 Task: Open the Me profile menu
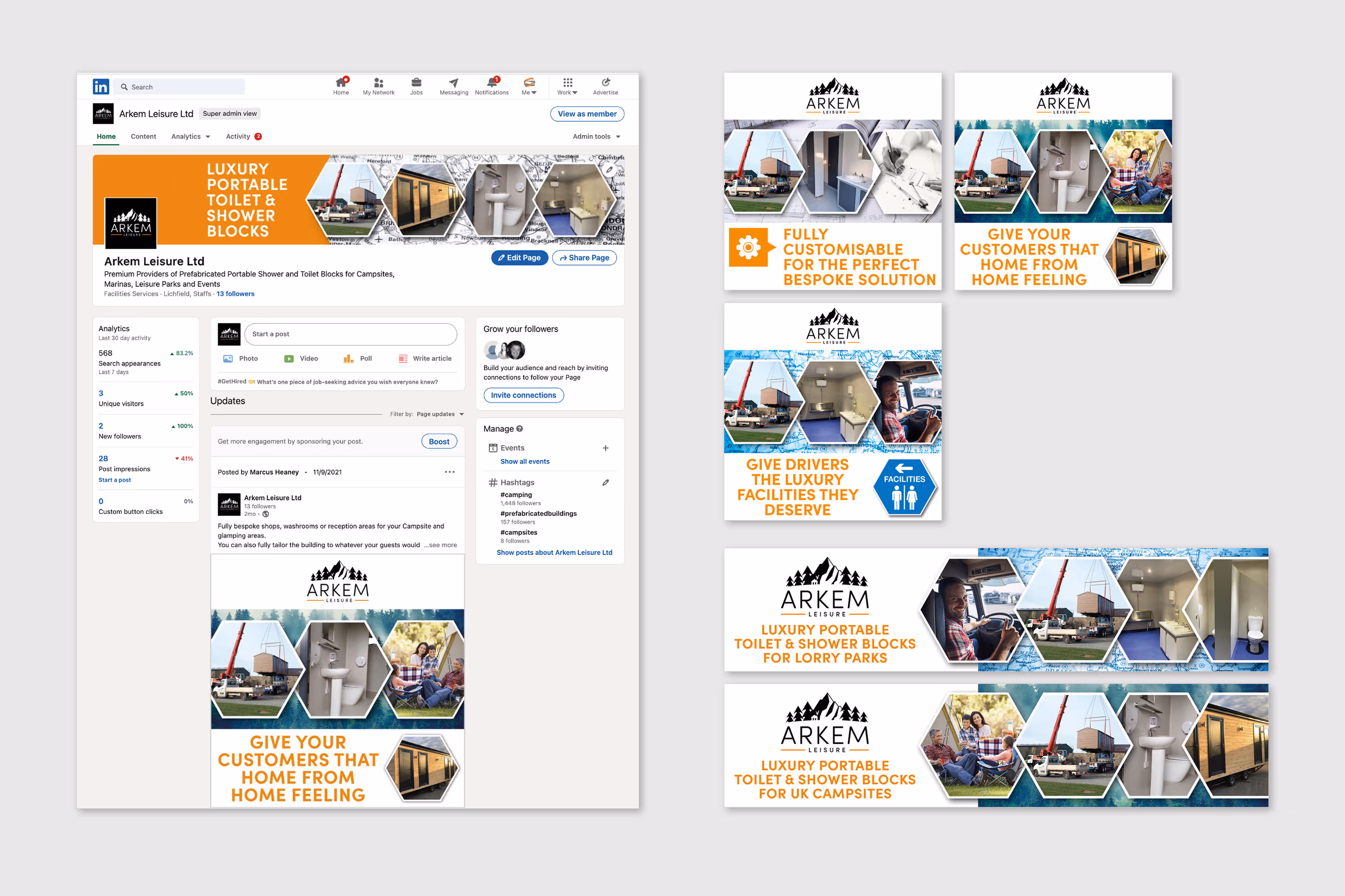(x=529, y=86)
